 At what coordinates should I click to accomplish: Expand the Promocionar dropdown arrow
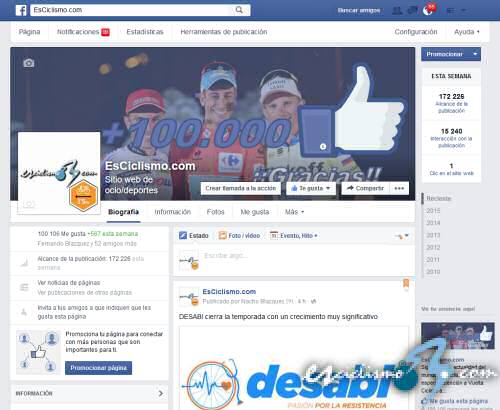point(475,54)
